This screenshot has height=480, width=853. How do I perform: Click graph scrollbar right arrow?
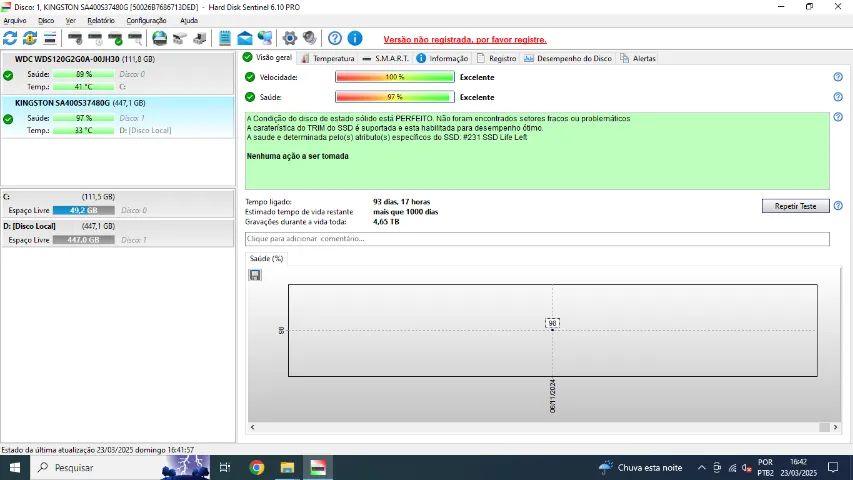(836, 427)
